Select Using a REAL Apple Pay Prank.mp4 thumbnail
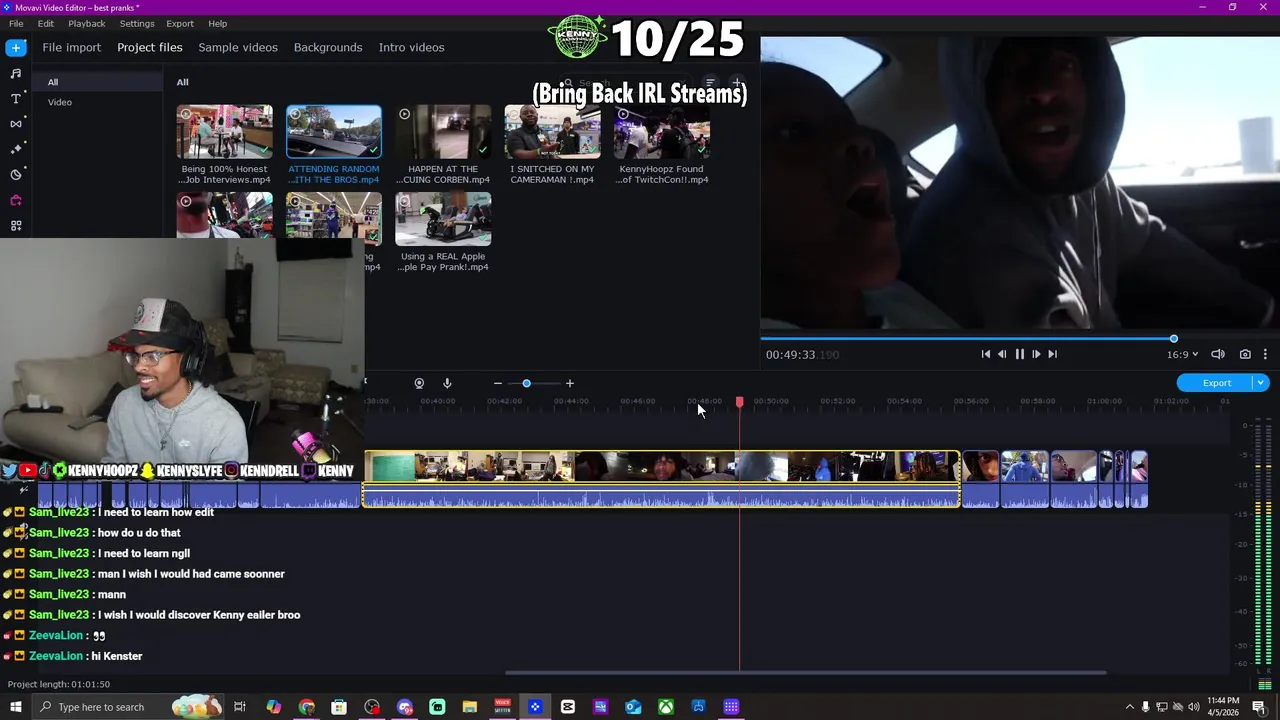Screen dimensions: 1280x720 tap(443, 219)
